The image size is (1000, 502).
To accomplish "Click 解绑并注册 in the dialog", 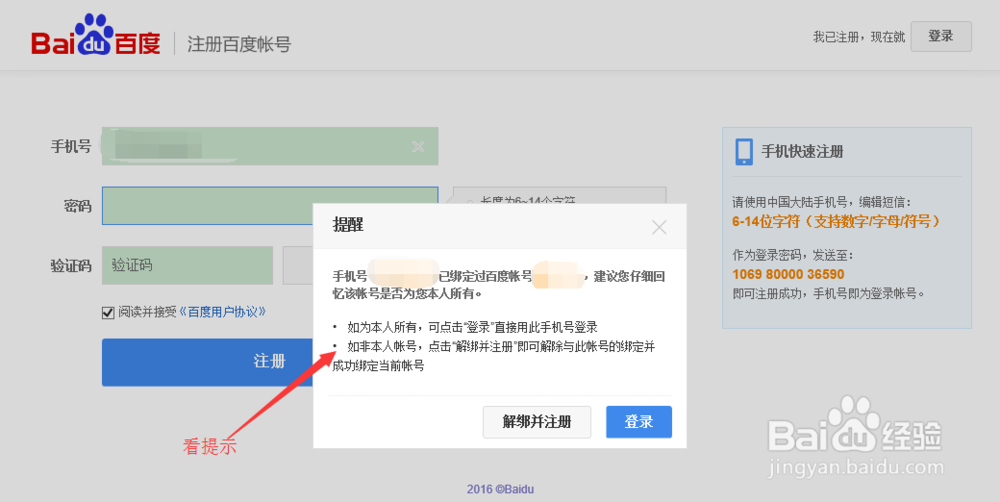I will tap(536, 422).
